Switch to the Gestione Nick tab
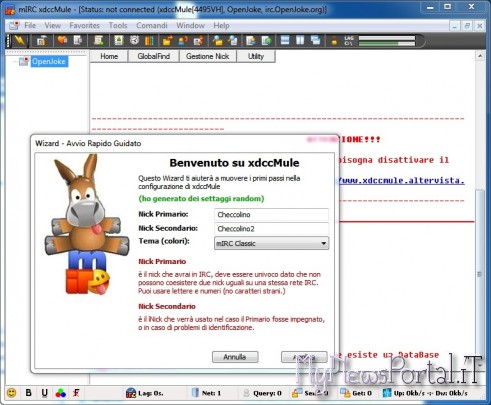491x405 pixels. coord(208,56)
